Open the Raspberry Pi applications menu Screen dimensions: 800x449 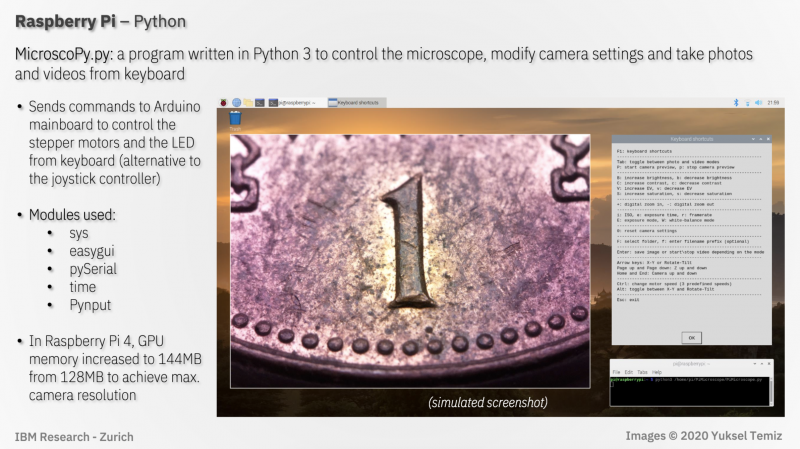225,102
